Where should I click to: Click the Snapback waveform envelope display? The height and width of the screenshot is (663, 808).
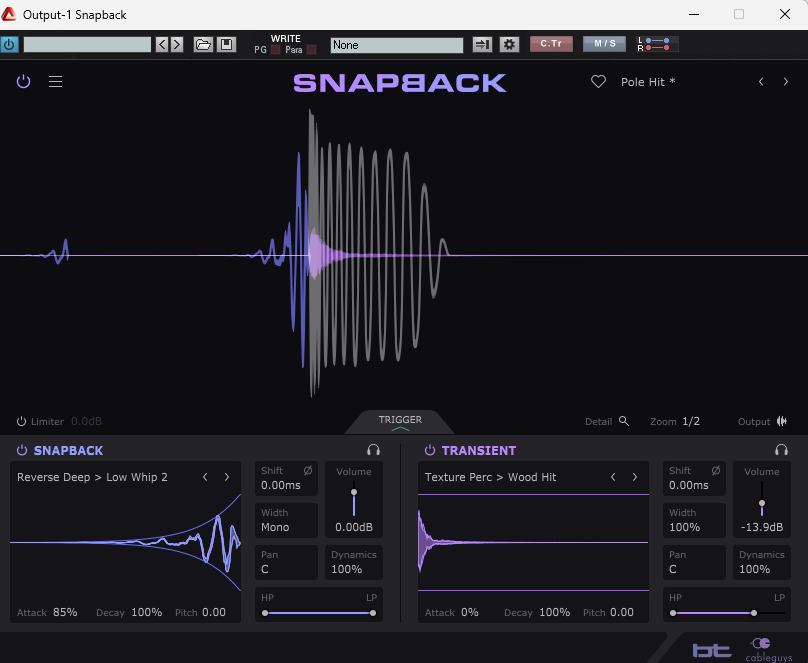coord(126,542)
